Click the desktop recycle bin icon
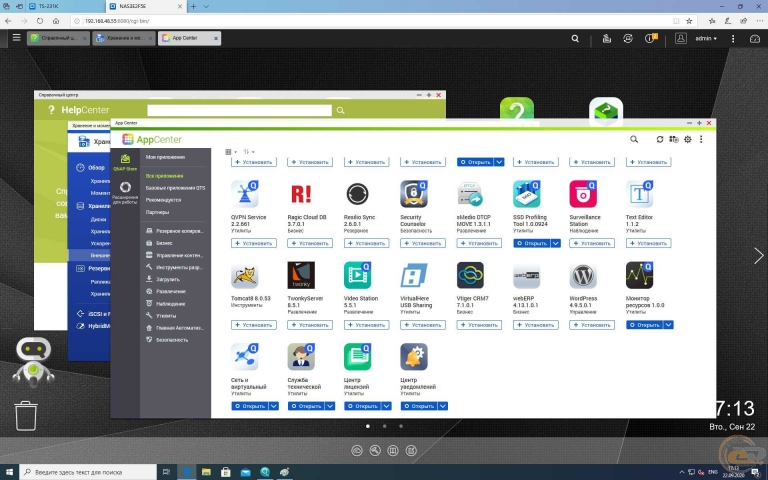Viewport: 768px width, 480px height. (25, 416)
